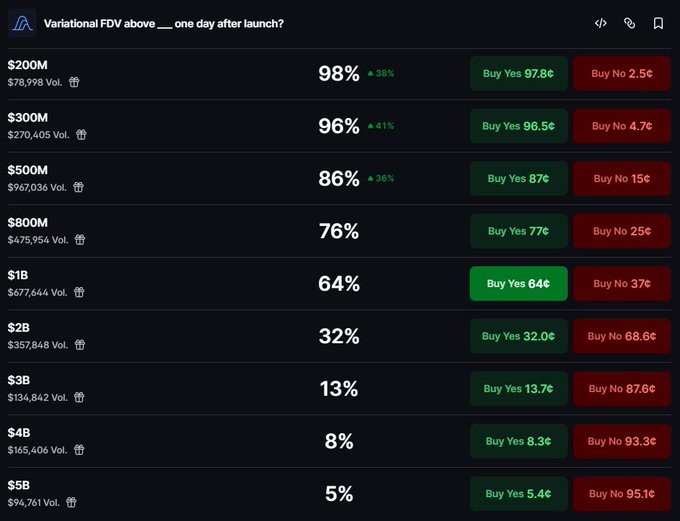Select highlighted Buy Yes 64¢ button

[x=519, y=283]
